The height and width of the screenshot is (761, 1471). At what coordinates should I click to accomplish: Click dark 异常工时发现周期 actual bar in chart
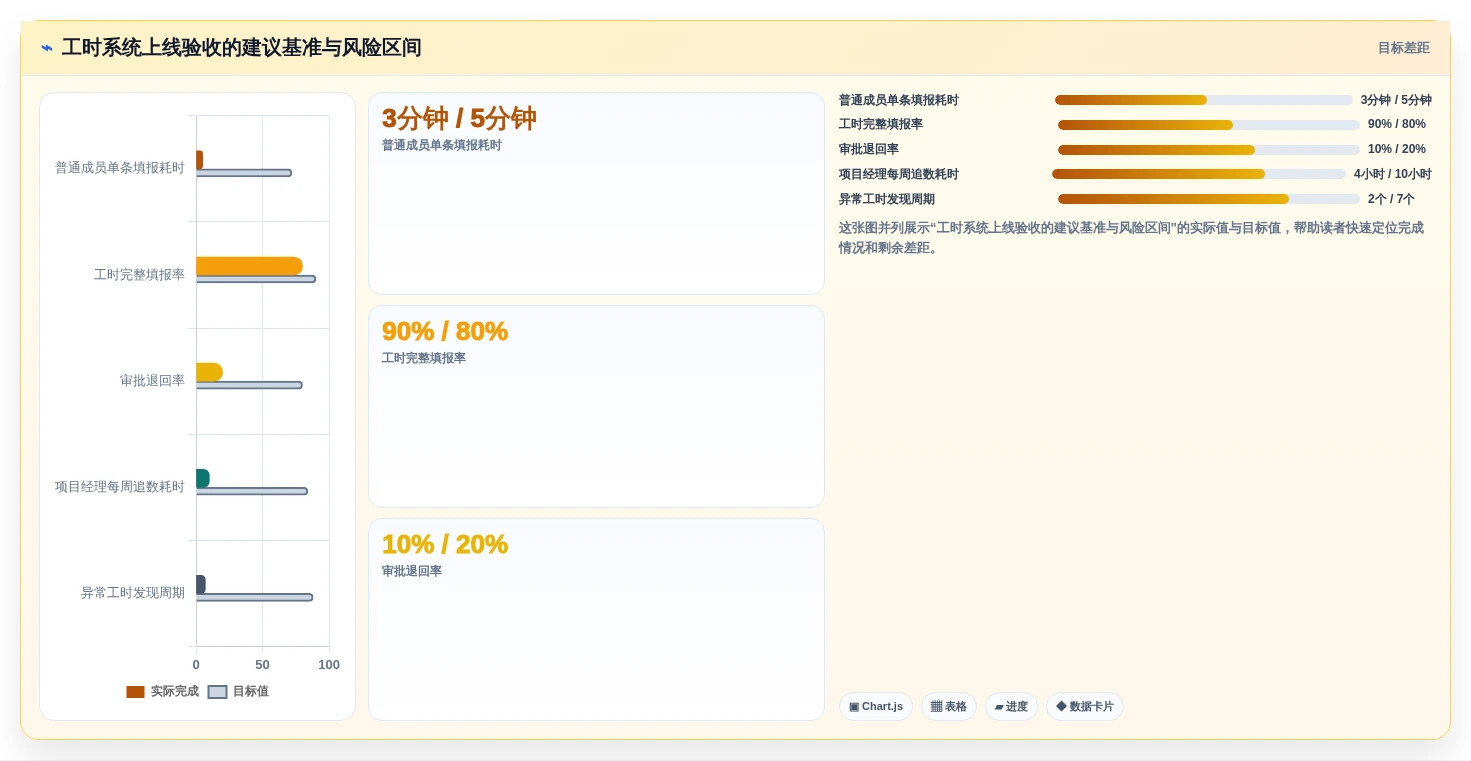[x=200, y=584]
